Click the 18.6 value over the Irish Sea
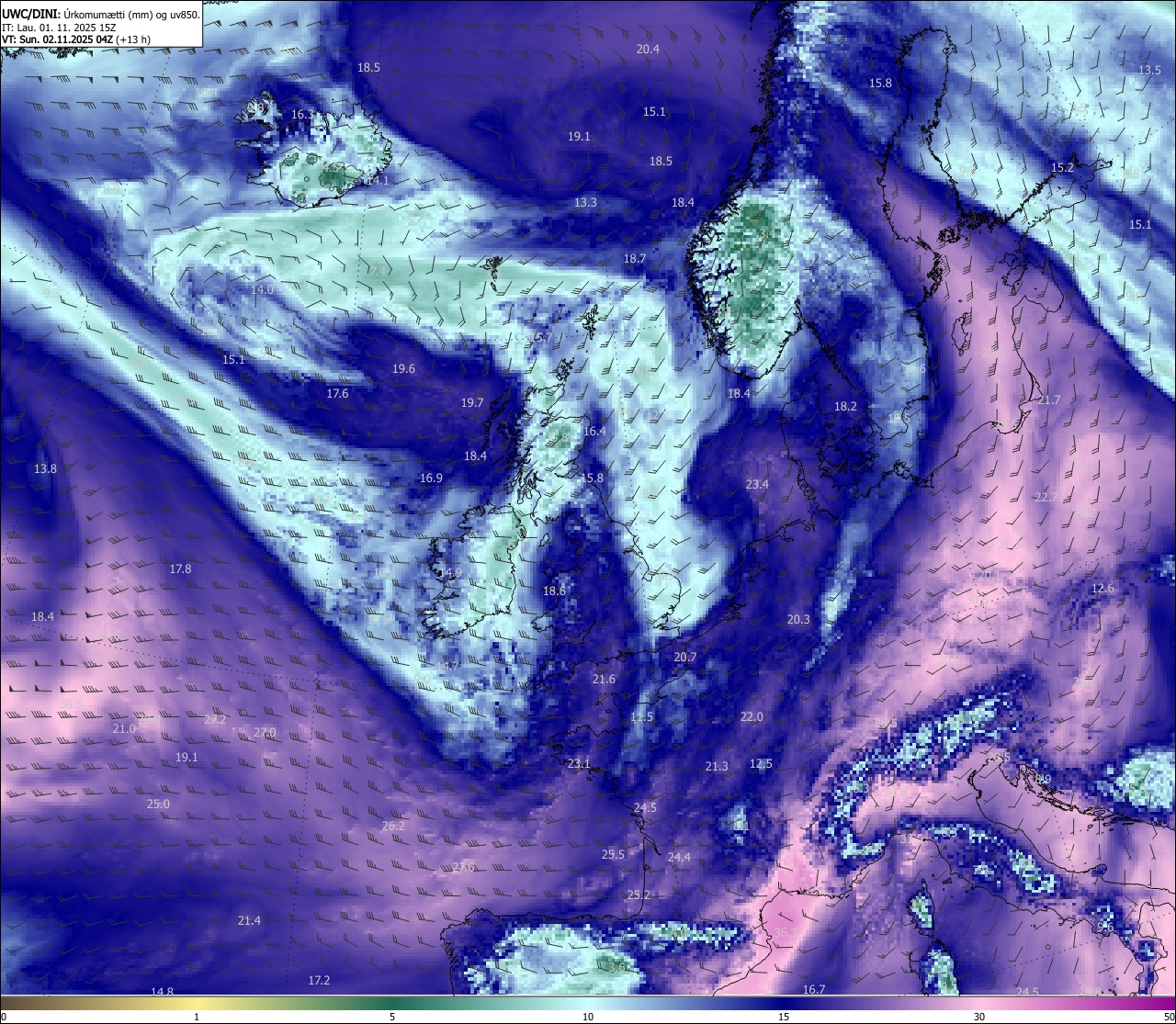 (554, 591)
